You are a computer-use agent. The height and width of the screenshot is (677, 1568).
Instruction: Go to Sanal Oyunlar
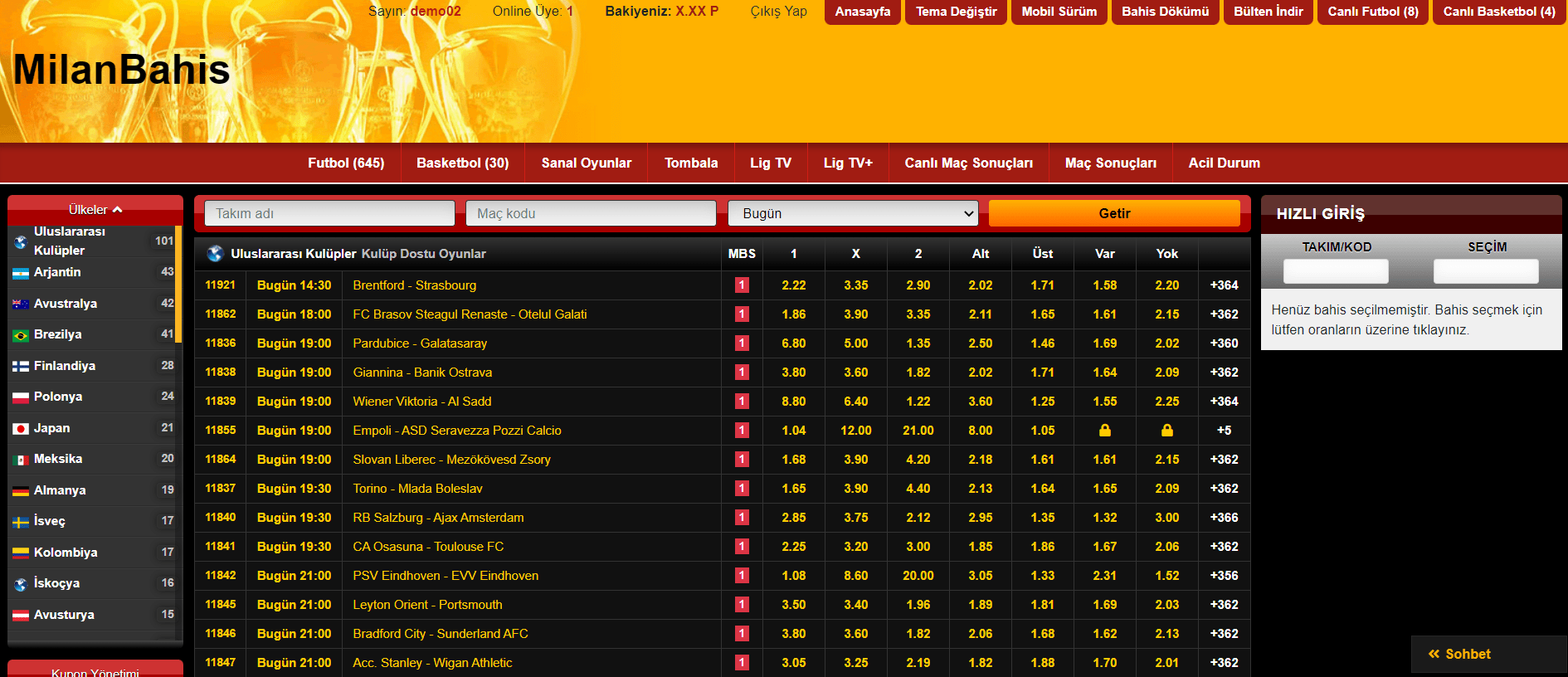tap(587, 163)
